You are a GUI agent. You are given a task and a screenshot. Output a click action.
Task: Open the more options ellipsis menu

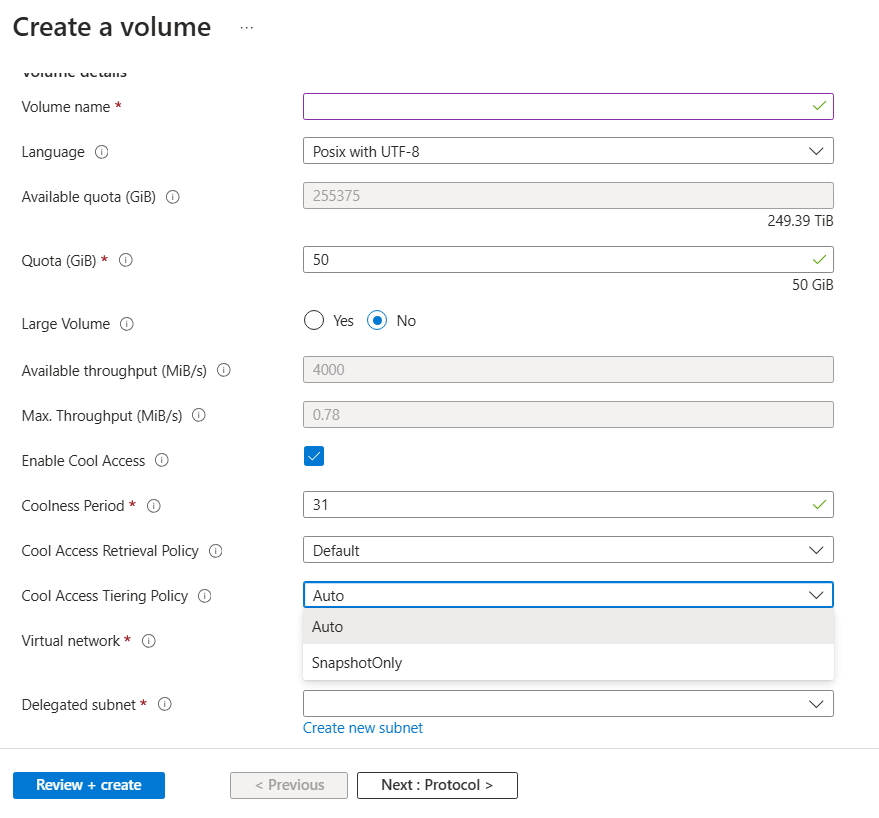(247, 28)
